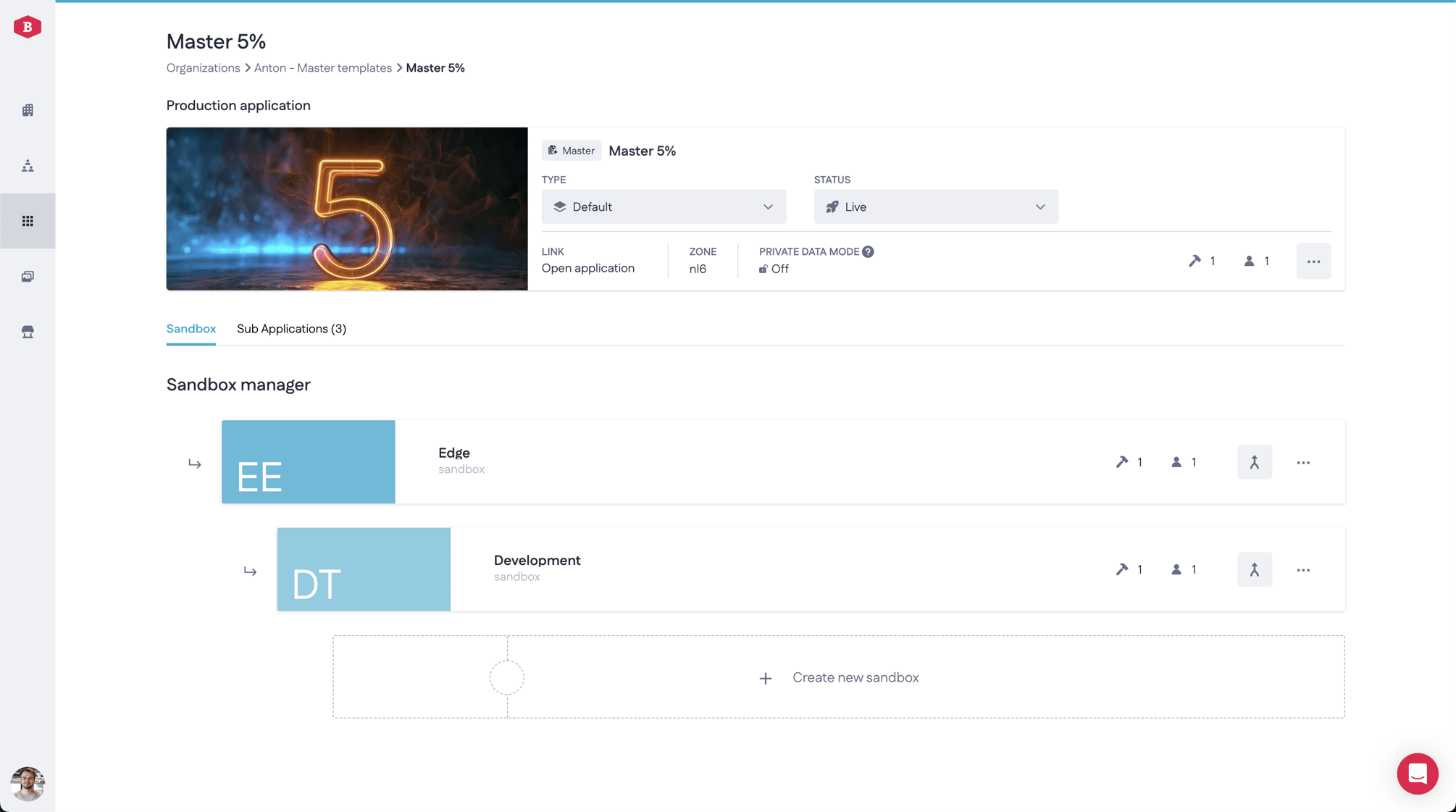The width and height of the screenshot is (1456, 812).
Task: Expand the Type dropdown showing Default
Action: pos(664,206)
